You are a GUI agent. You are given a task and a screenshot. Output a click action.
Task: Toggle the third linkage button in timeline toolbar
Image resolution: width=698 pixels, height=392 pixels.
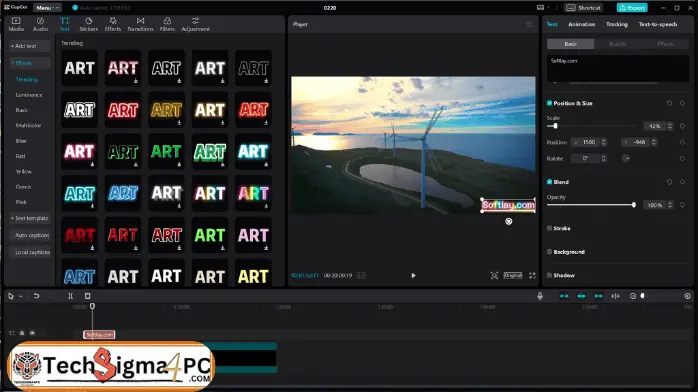click(598, 296)
